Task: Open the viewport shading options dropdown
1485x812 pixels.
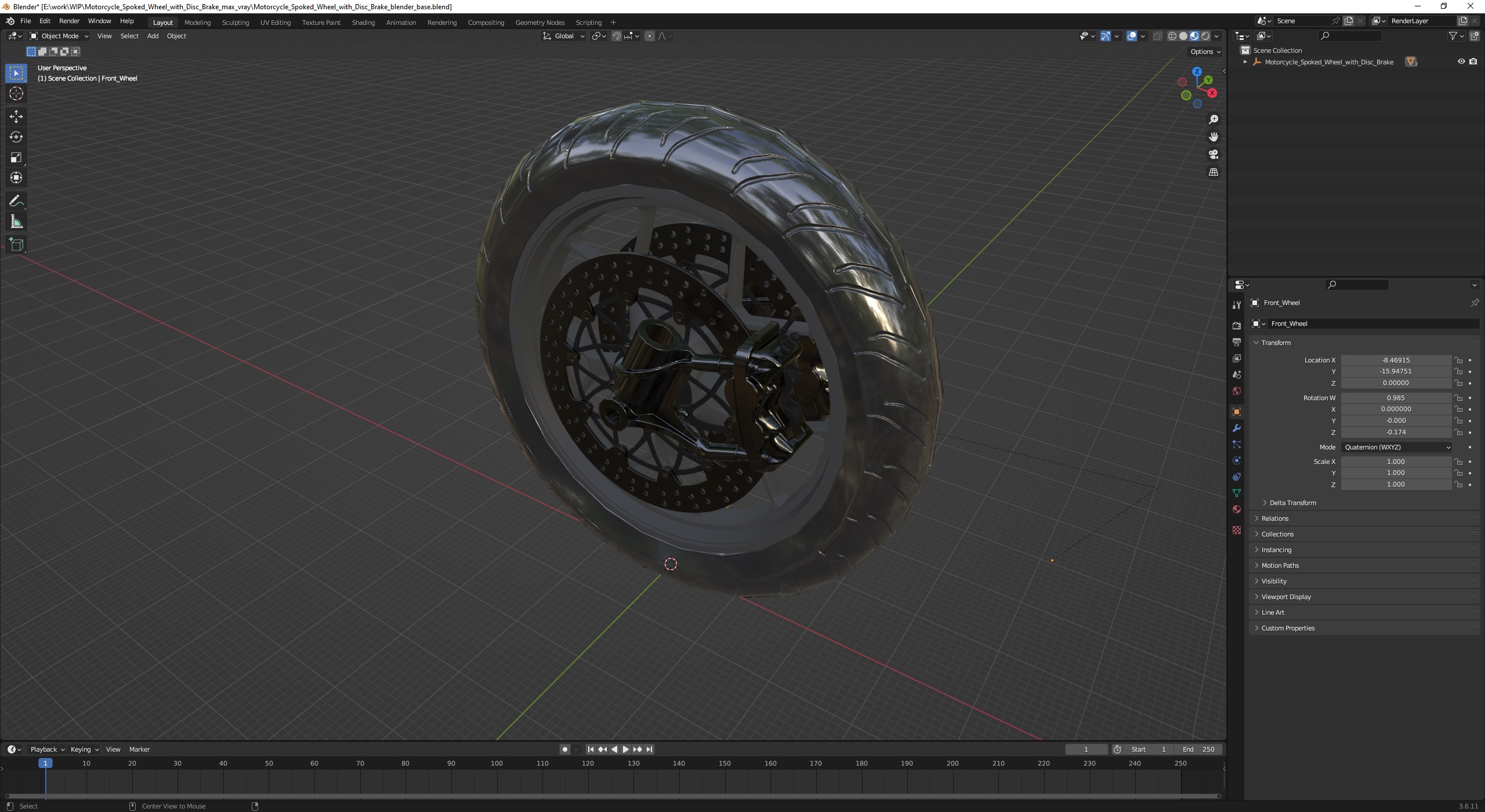Action: click(x=1216, y=36)
